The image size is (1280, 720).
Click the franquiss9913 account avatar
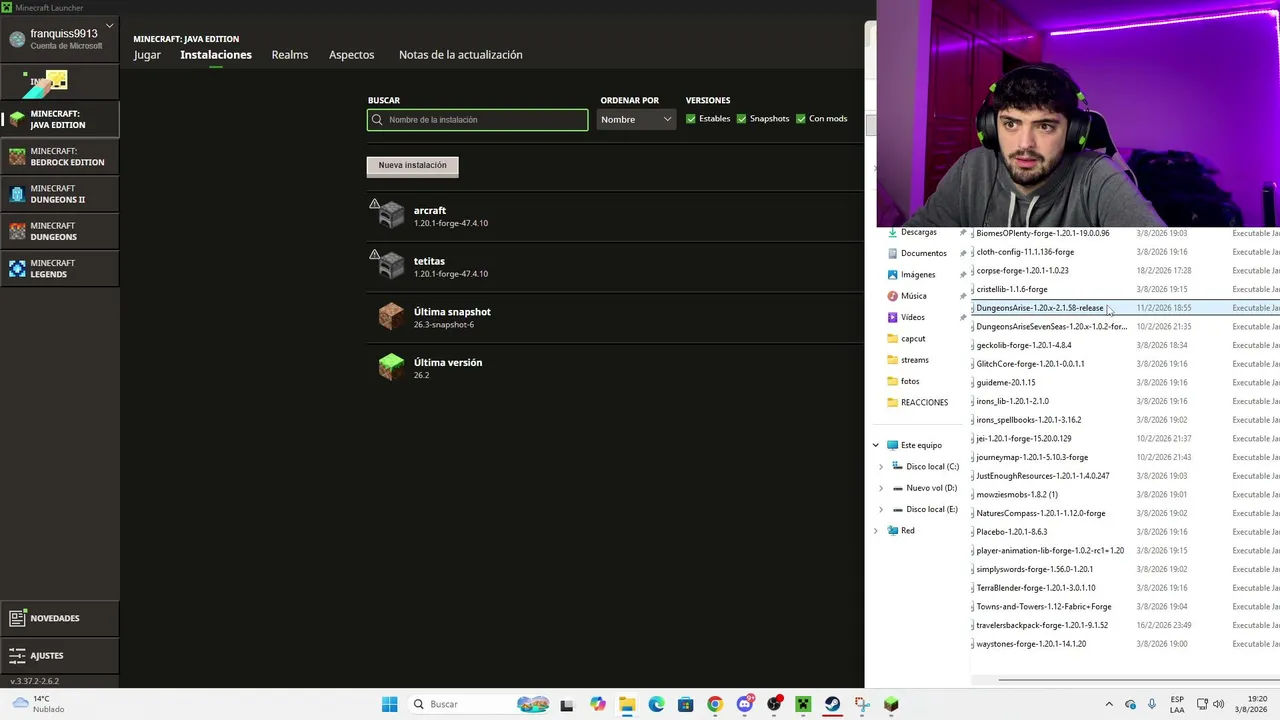pos(17,39)
